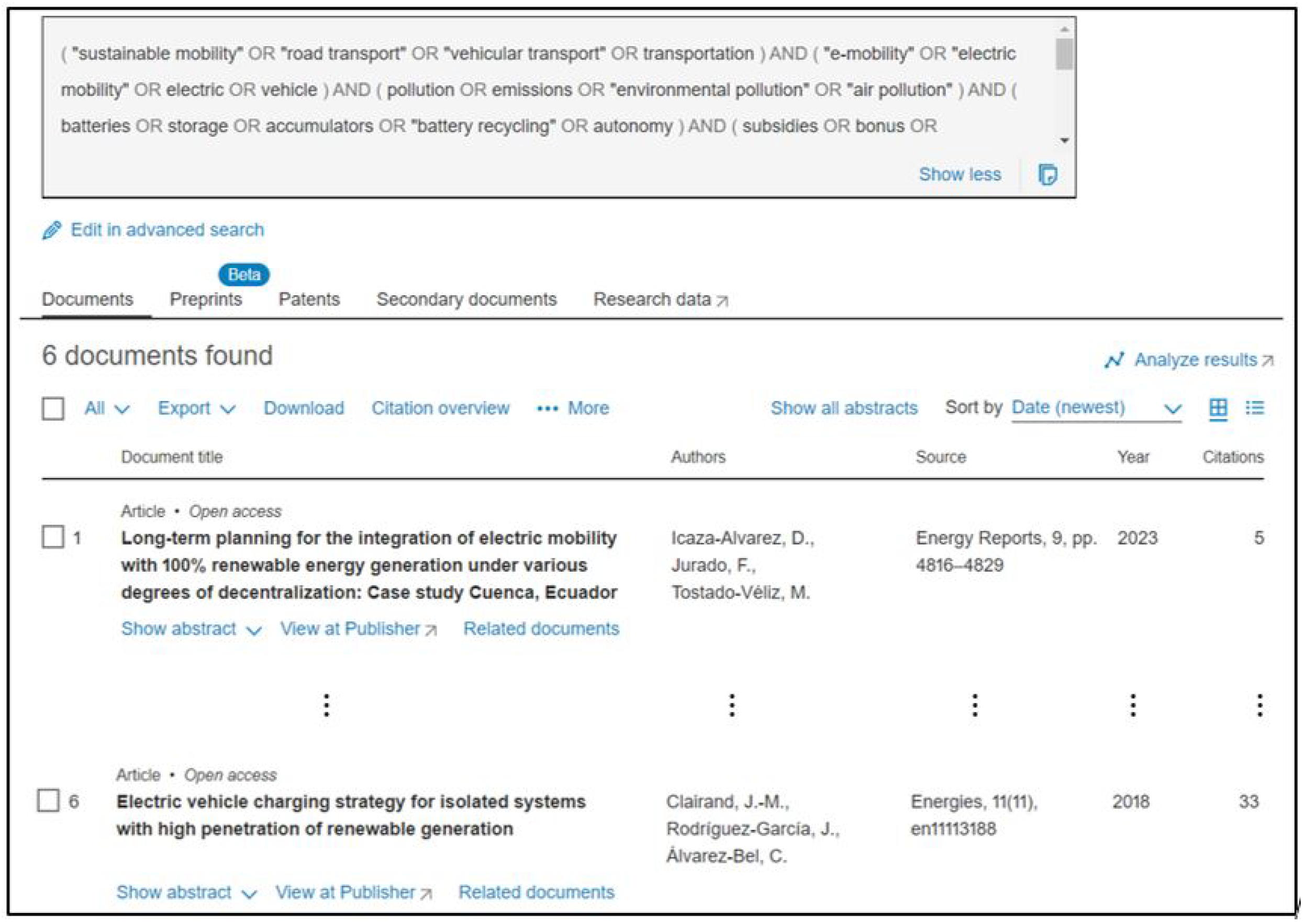Tick the checkbox for document 6

click(48, 800)
